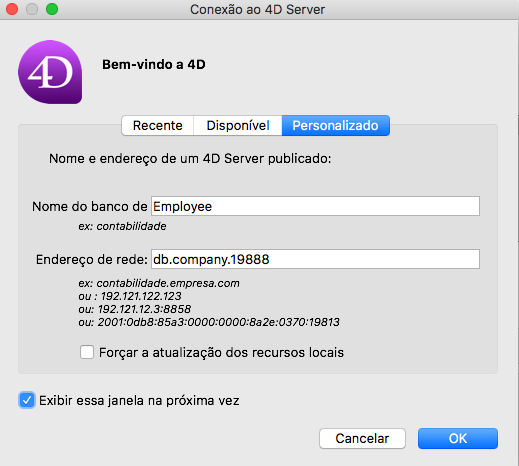The width and height of the screenshot is (519, 466).
Task: Dismiss the dialog with Cancelar
Action: click(362, 439)
